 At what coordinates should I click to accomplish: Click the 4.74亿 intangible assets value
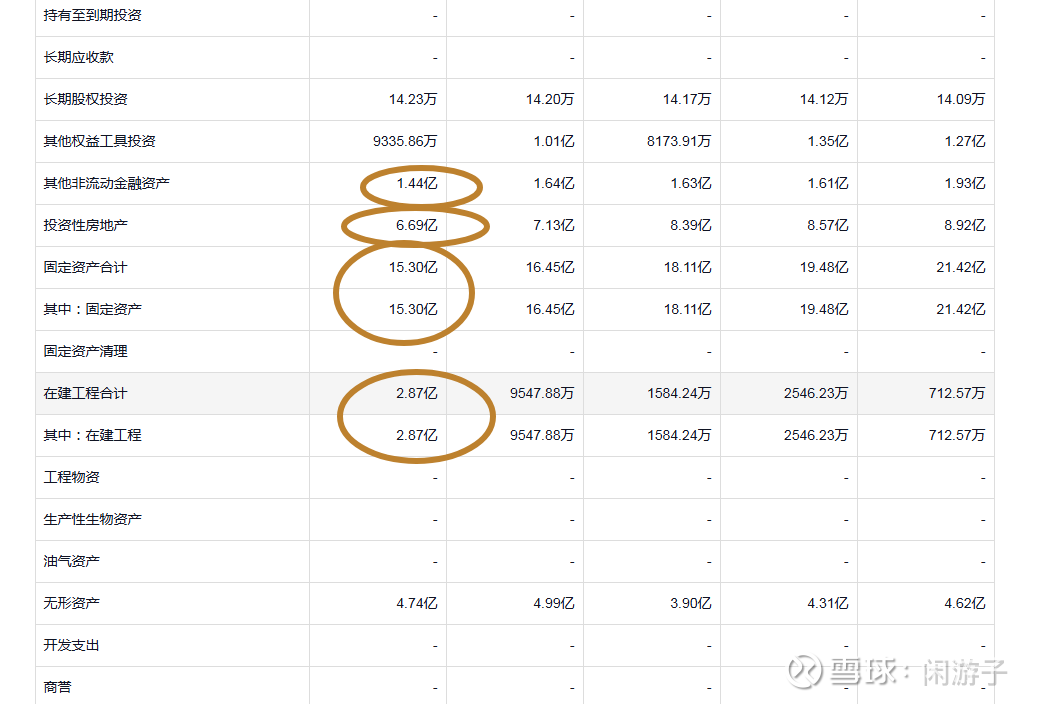(x=417, y=604)
